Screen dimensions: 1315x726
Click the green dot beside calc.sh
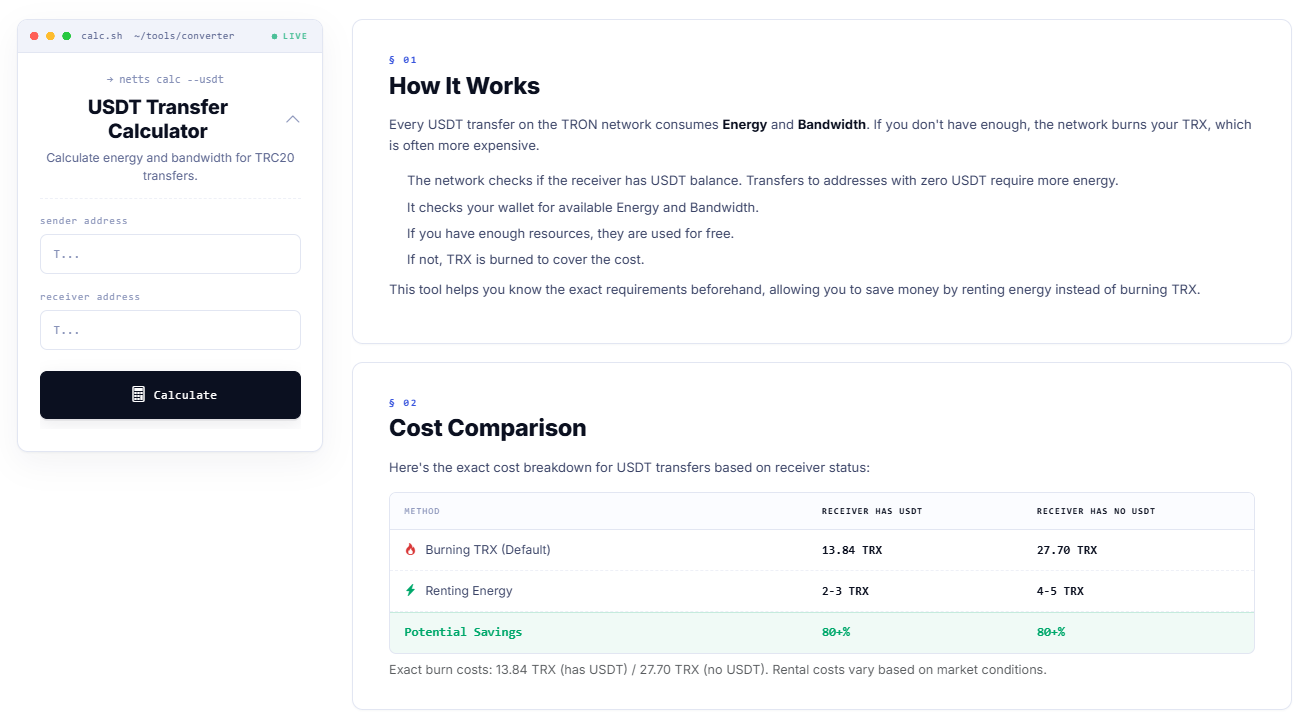click(66, 36)
